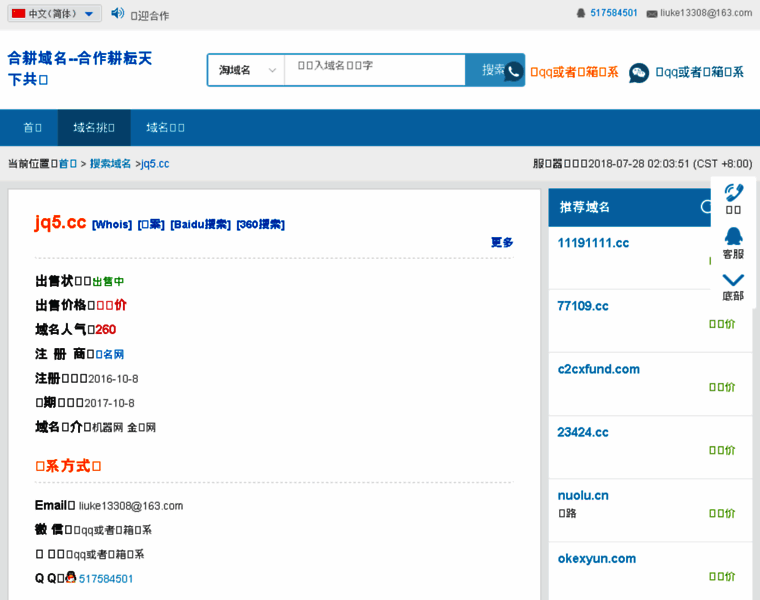Open the language selector dropdown

(x=54, y=13)
